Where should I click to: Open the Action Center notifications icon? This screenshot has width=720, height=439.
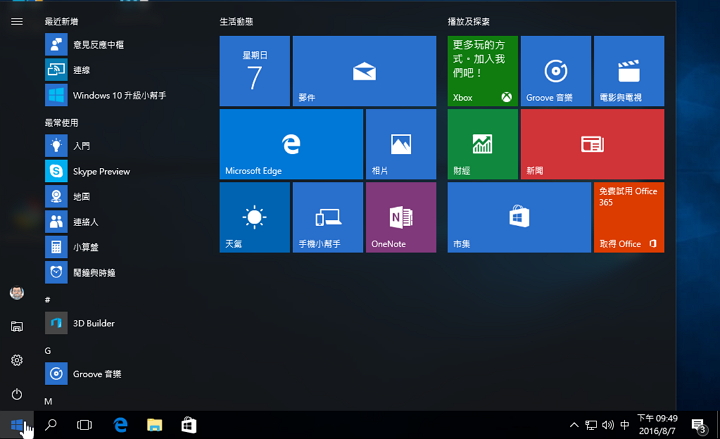pos(699,426)
